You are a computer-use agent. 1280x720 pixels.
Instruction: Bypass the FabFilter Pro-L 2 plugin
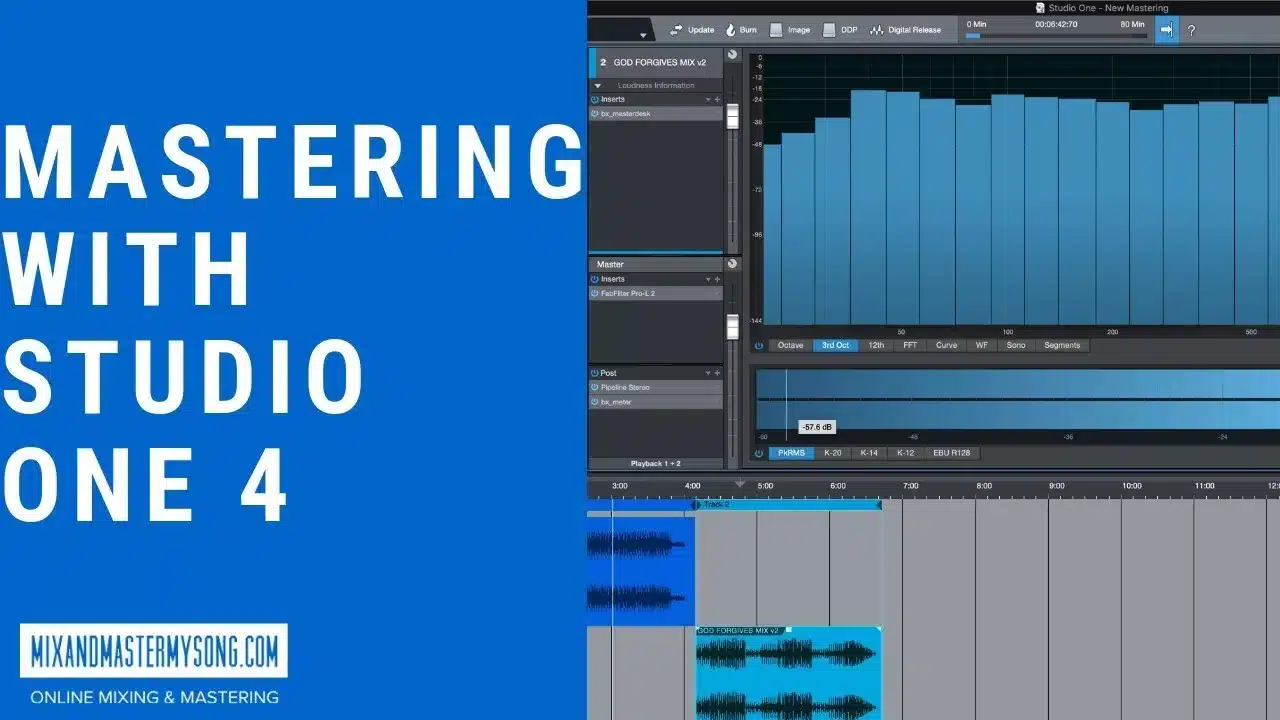click(x=594, y=294)
